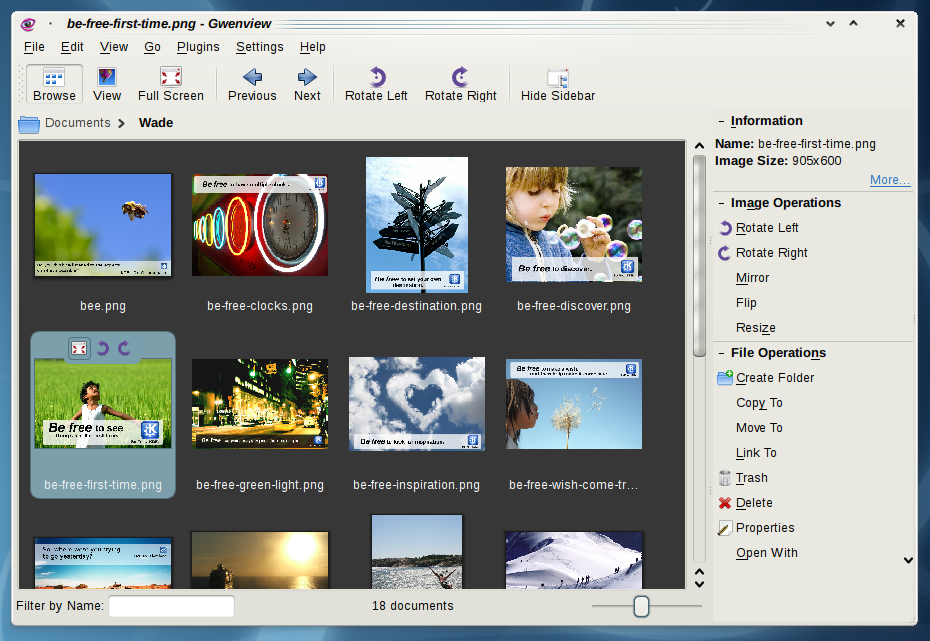
Task: Select the be-free-inspiration.png thumbnail
Action: coord(416,403)
